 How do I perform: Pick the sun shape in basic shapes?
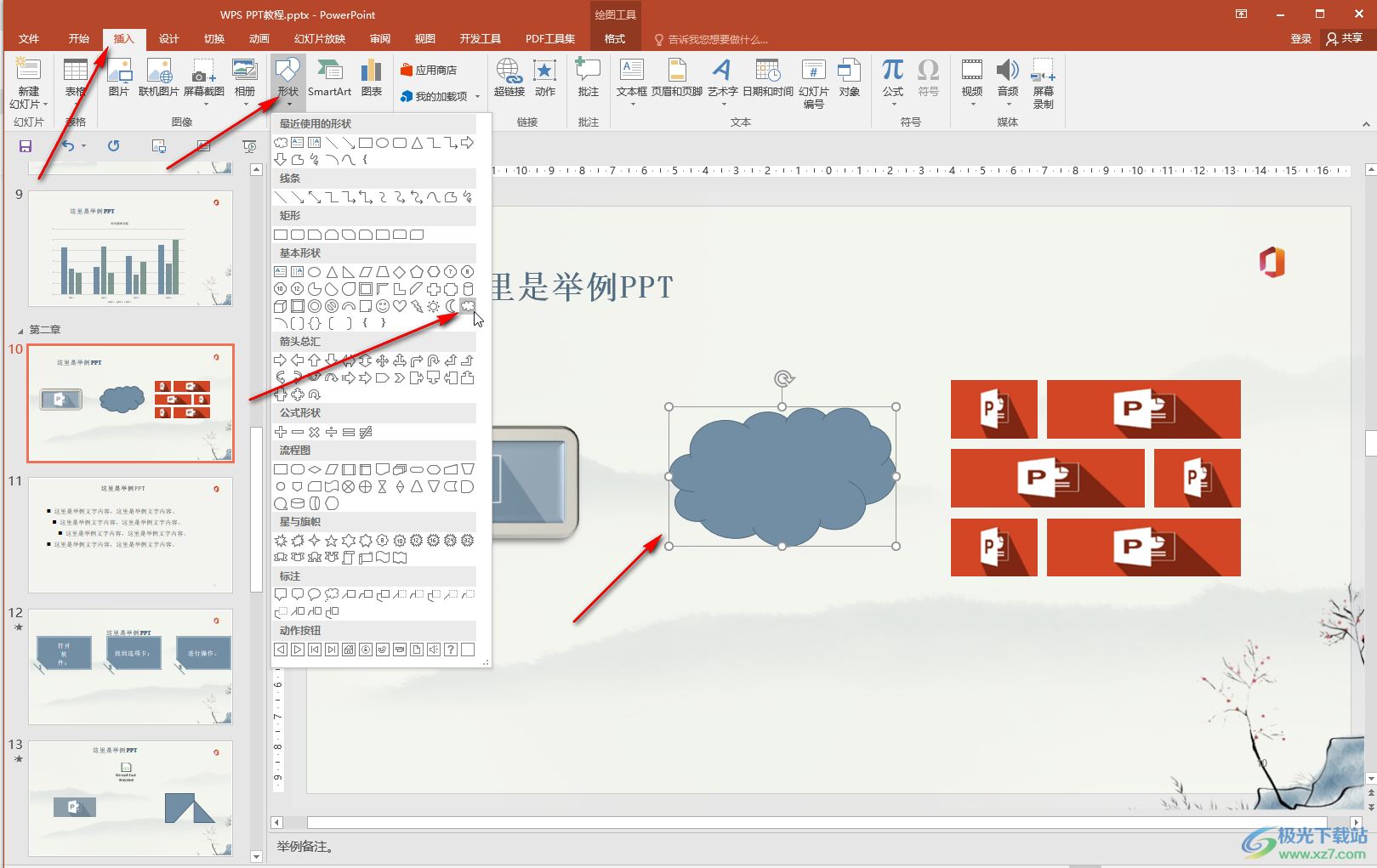434,306
